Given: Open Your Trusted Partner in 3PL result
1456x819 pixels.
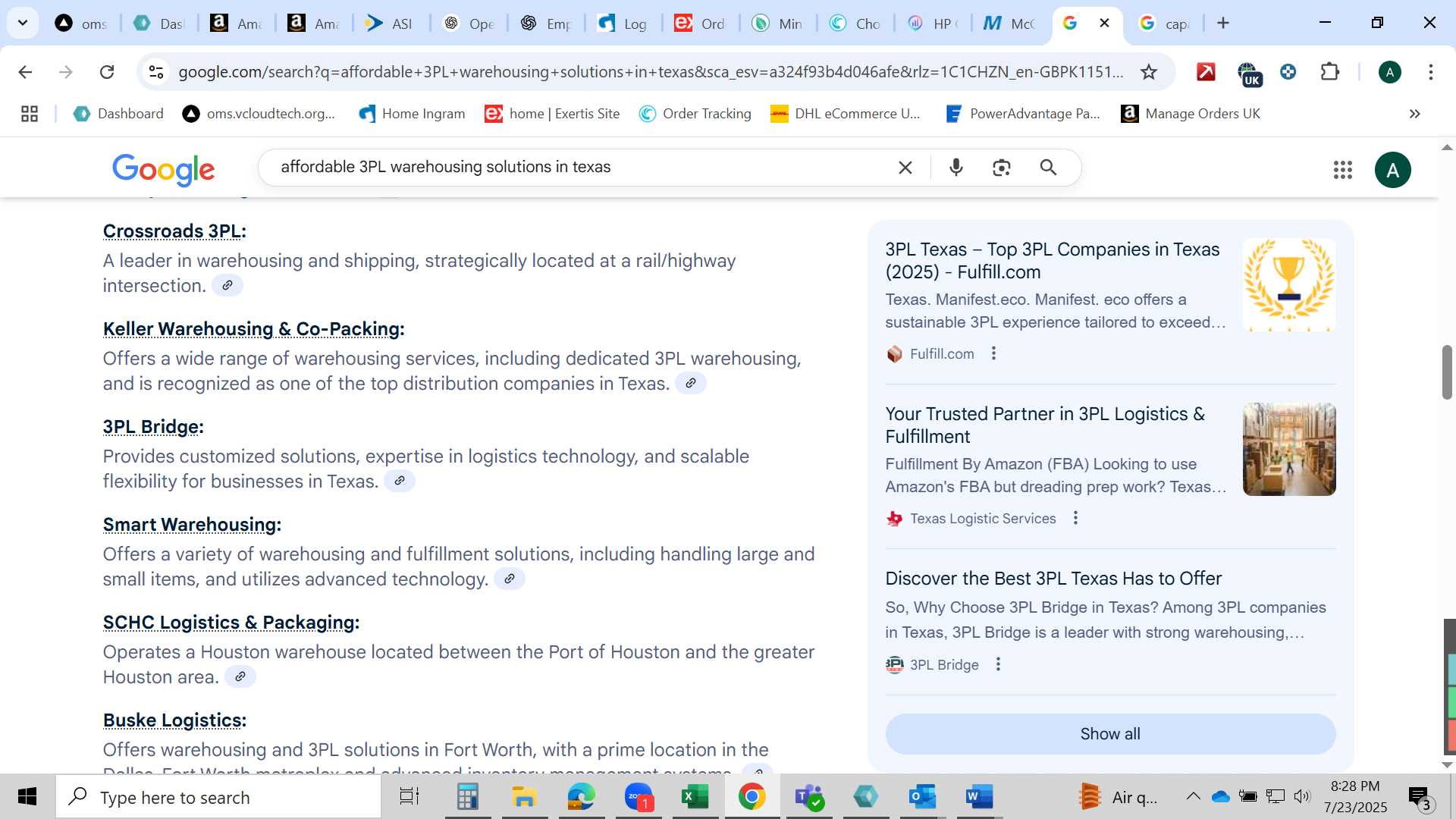Looking at the screenshot, I should point(1045,425).
